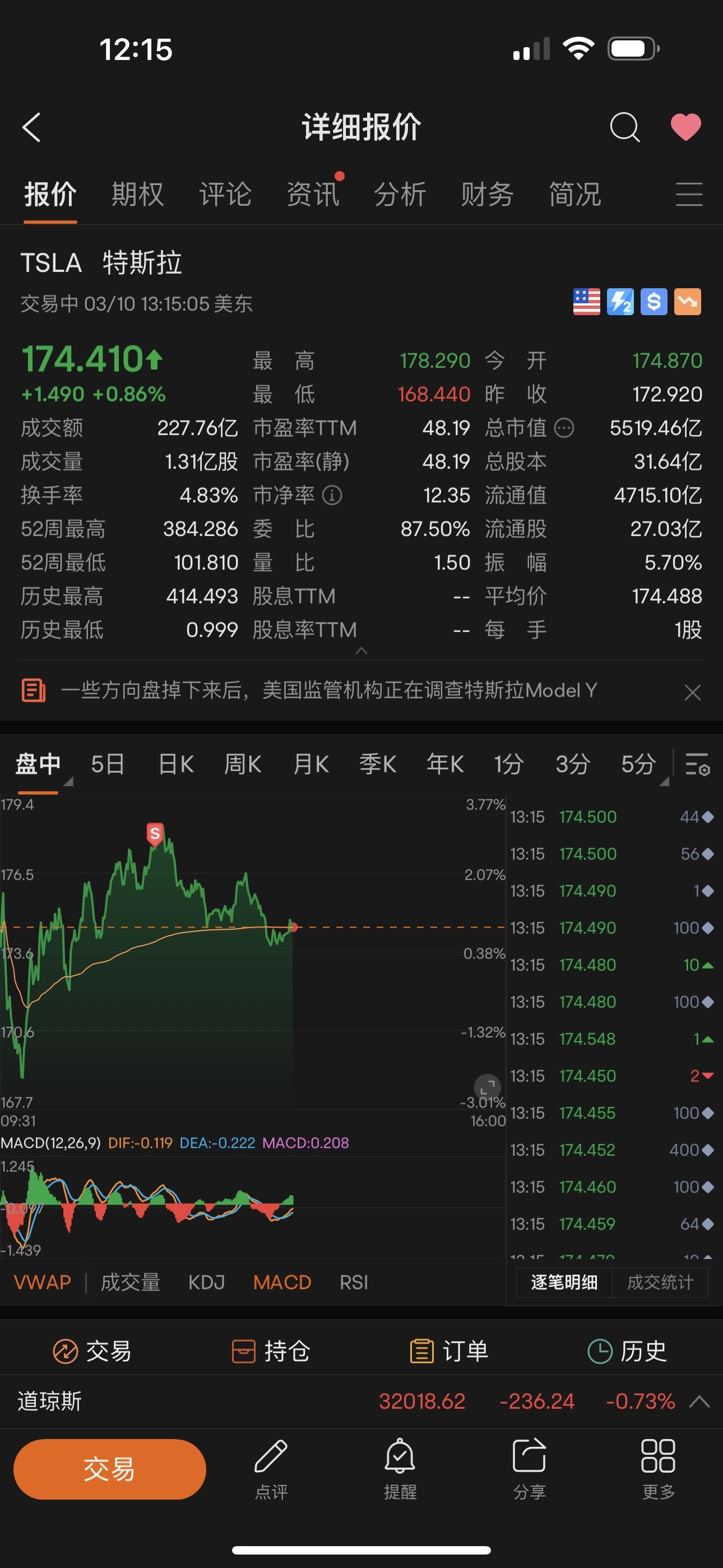Tap the blue lightning level-2 icon
The width and height of the screenshot is (723, 1568).
pyautogui.click(x=620, y=301)
